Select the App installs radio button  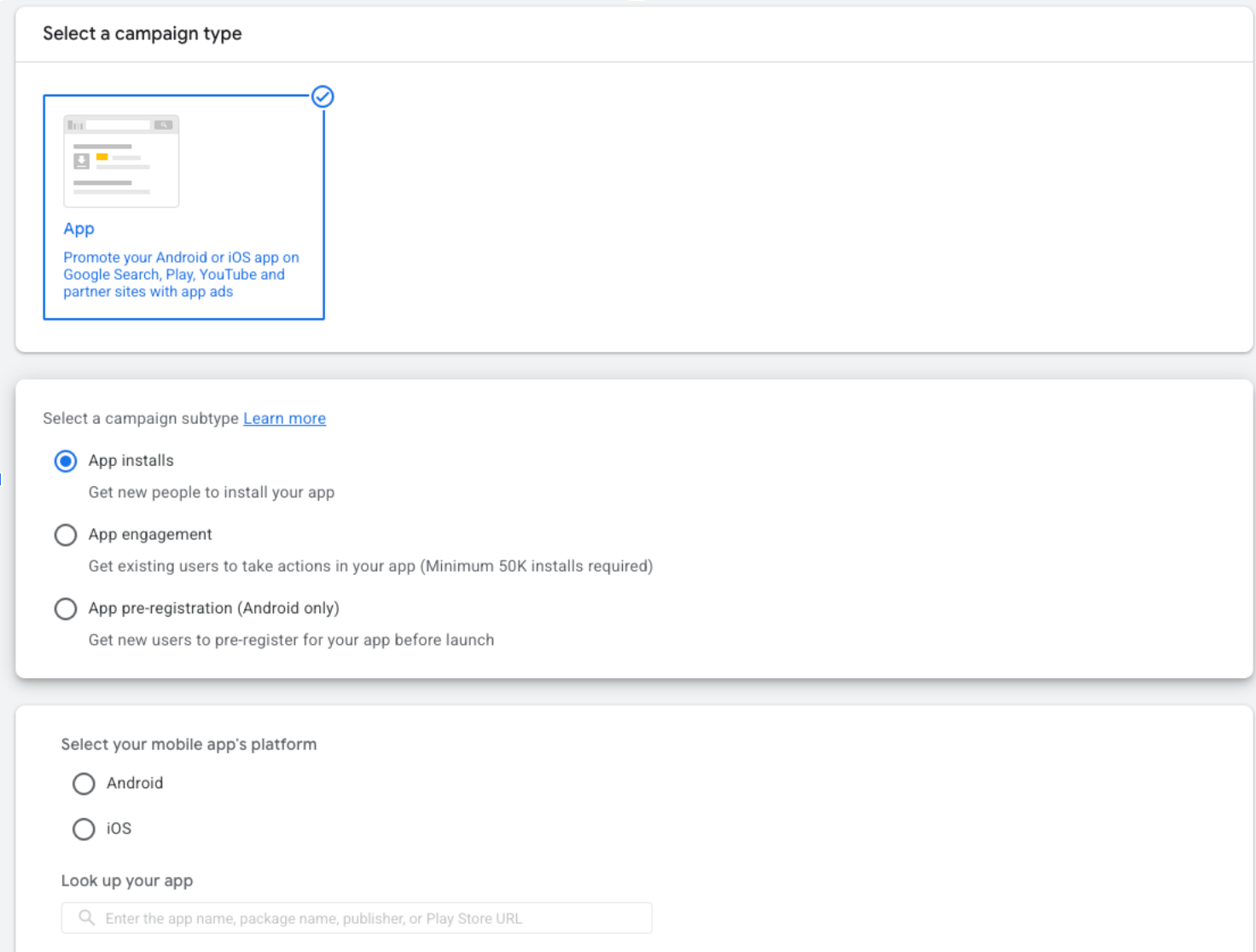[66, 461]
